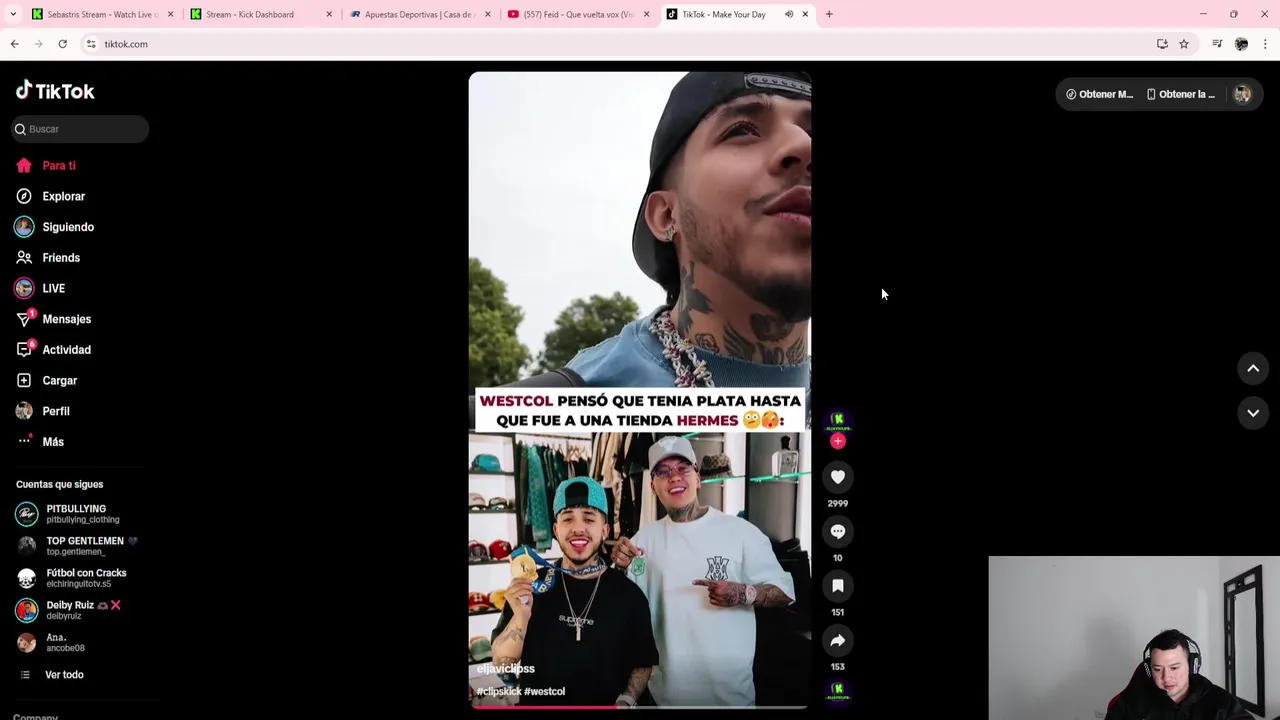Image resolution: width=1280 pixels, height=720 pixels.
Task: Open TOP GENTLEMEN followed account
Action: coord(82,546)
